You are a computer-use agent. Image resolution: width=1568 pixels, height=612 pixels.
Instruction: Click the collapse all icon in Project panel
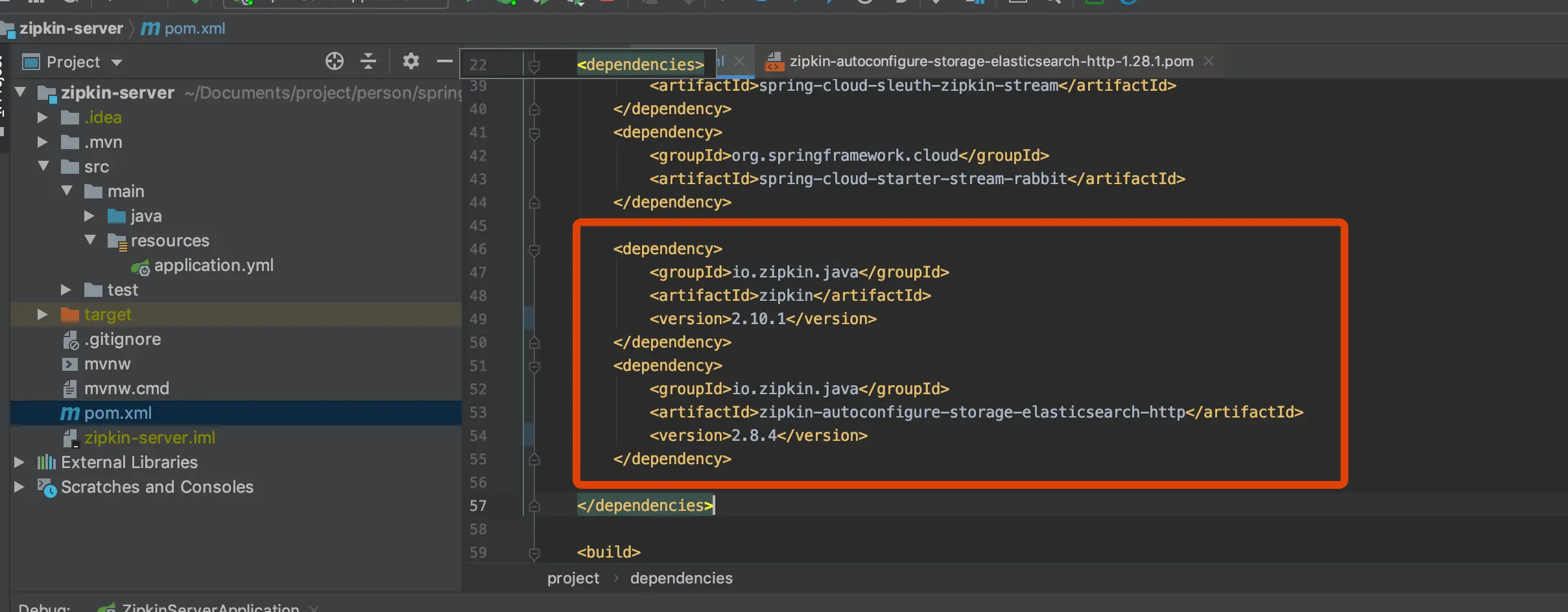[368, 61]
